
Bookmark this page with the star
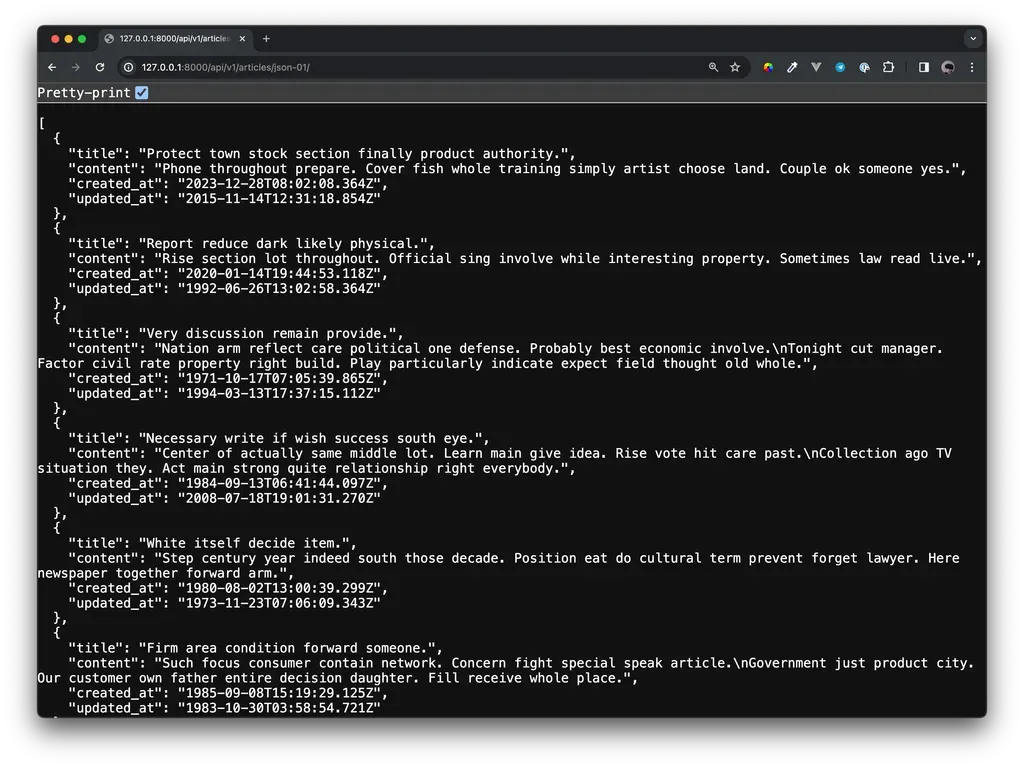tap(736, 67)
